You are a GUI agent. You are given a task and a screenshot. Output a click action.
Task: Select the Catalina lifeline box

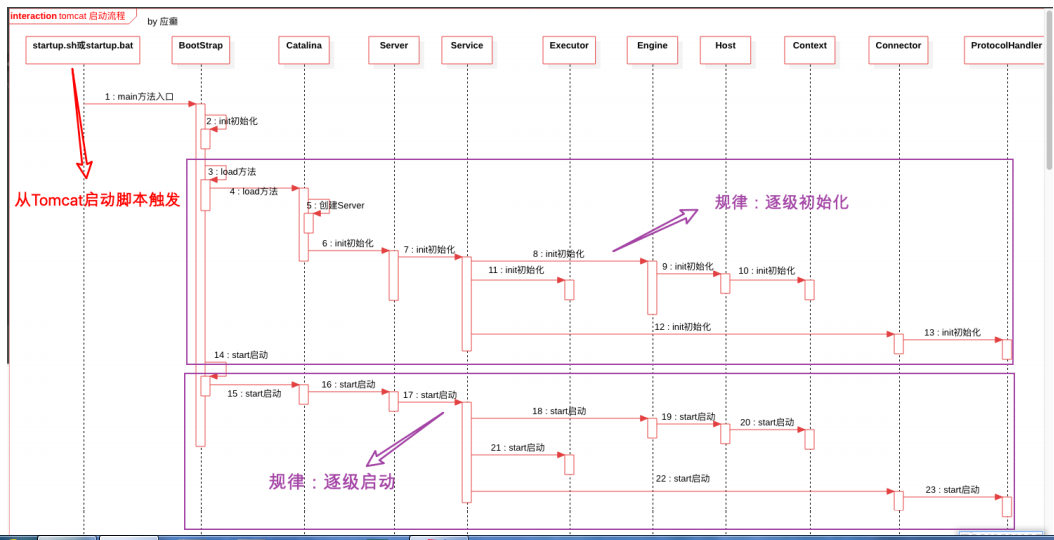(304, 50)
